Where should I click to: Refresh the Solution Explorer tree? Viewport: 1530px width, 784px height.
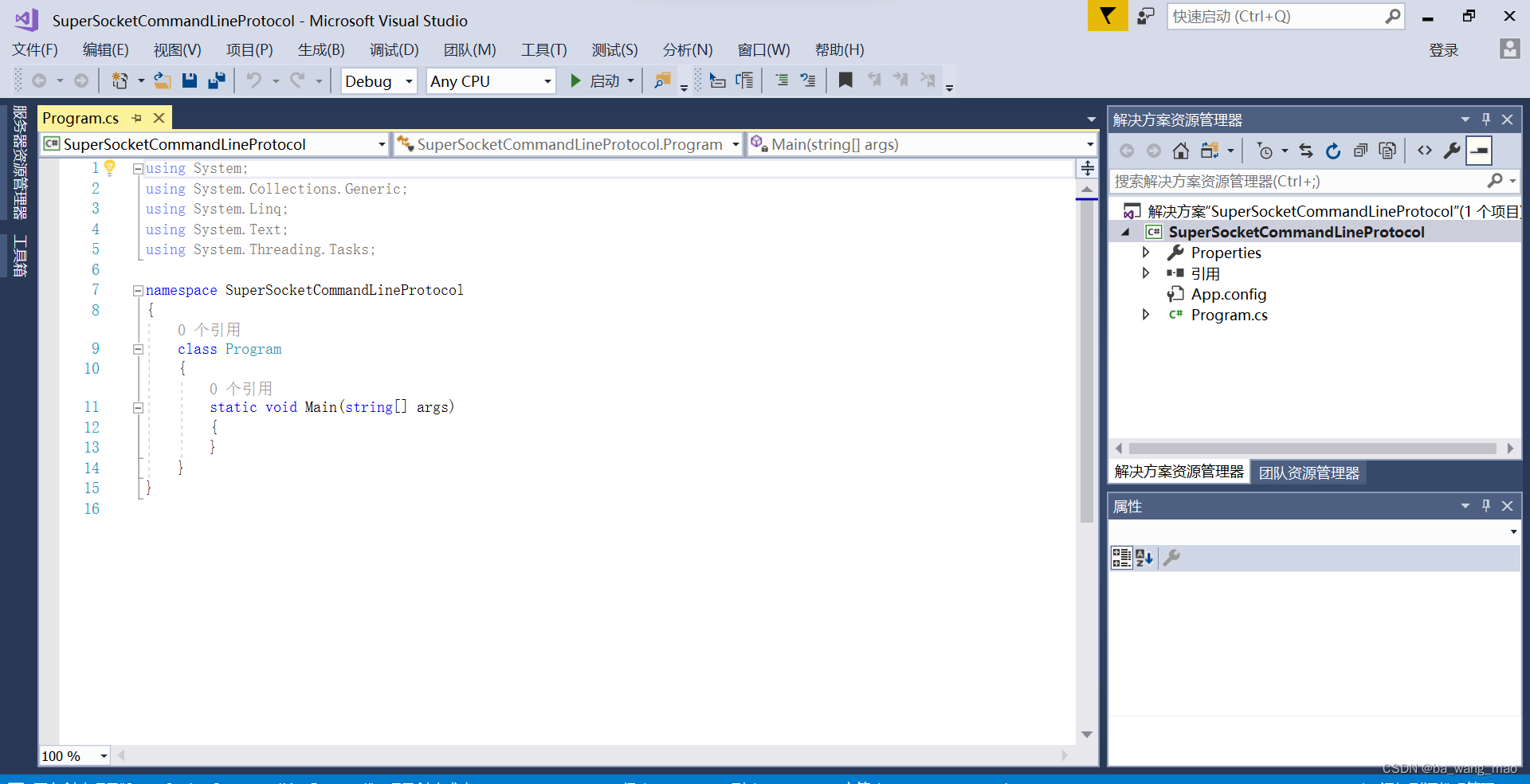(1332, 151)
